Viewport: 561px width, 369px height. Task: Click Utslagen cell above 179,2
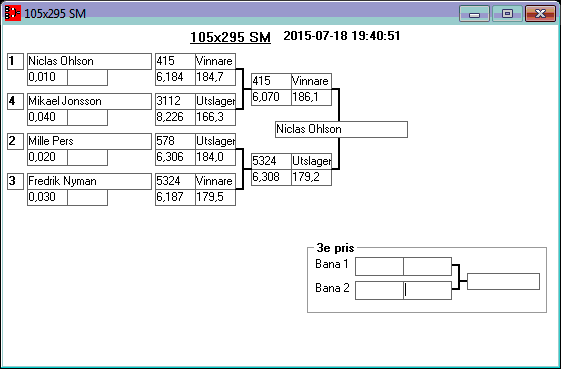coord(311,161)
